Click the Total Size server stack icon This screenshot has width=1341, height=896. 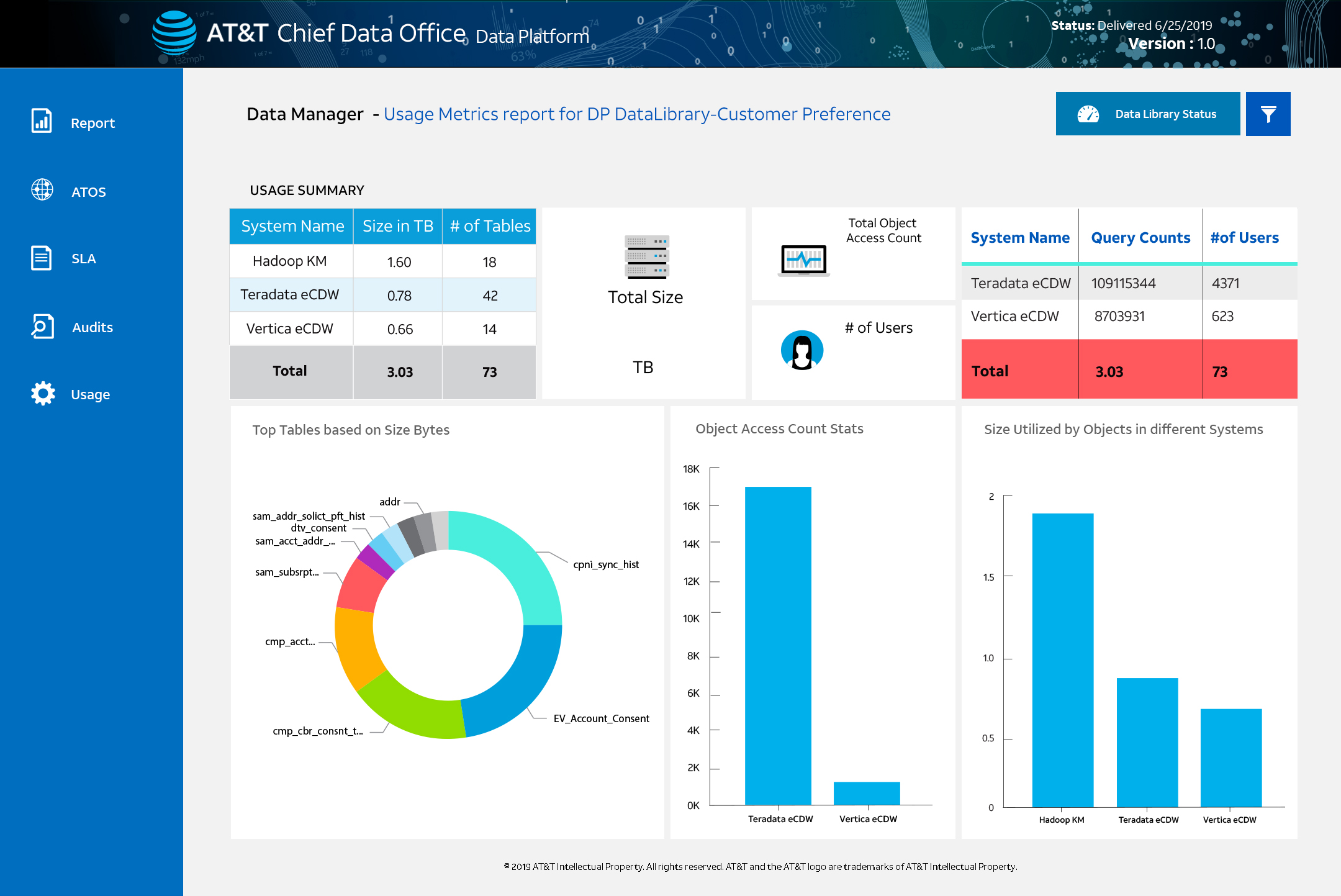(x=646, y=257)
